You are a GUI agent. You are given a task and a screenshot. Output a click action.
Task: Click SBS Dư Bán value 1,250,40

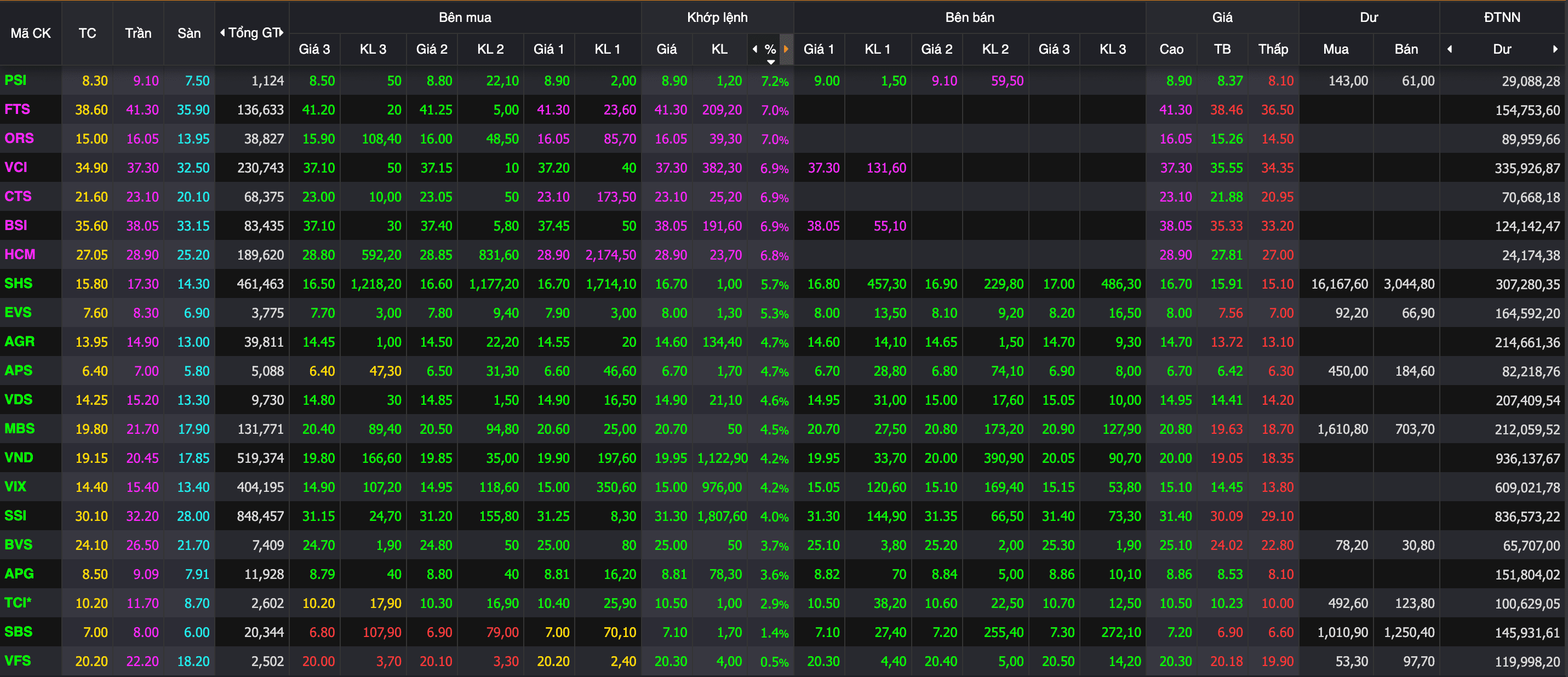[x=1409, y=633]
